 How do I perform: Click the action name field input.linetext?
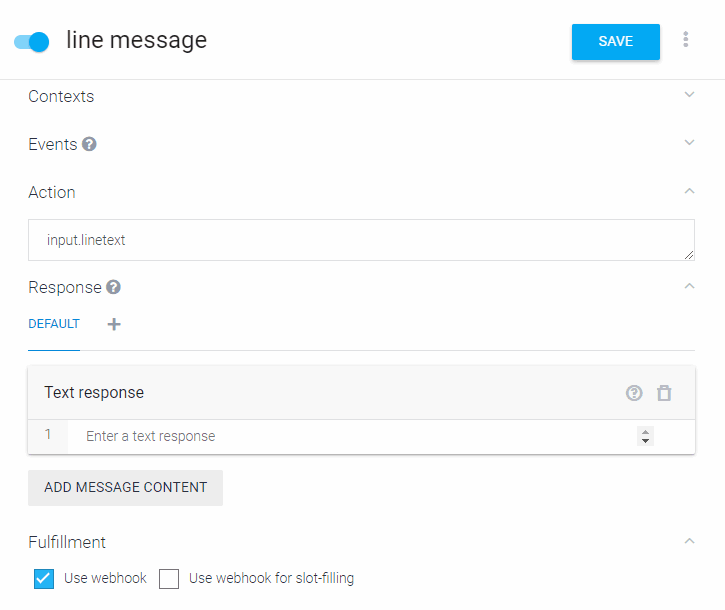click(x=360, y=240)
